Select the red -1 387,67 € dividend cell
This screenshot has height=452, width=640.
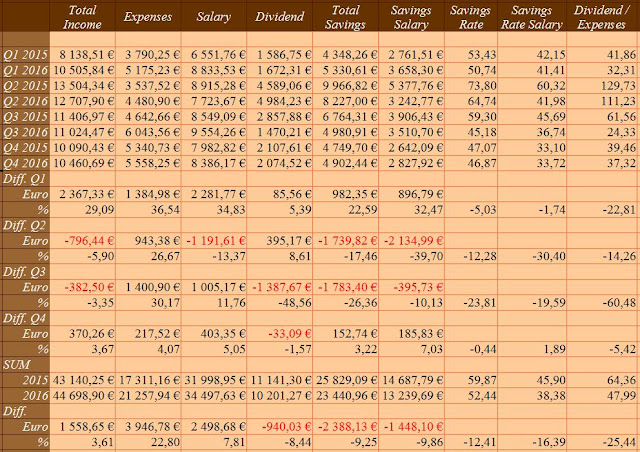(x=280, y=287)
